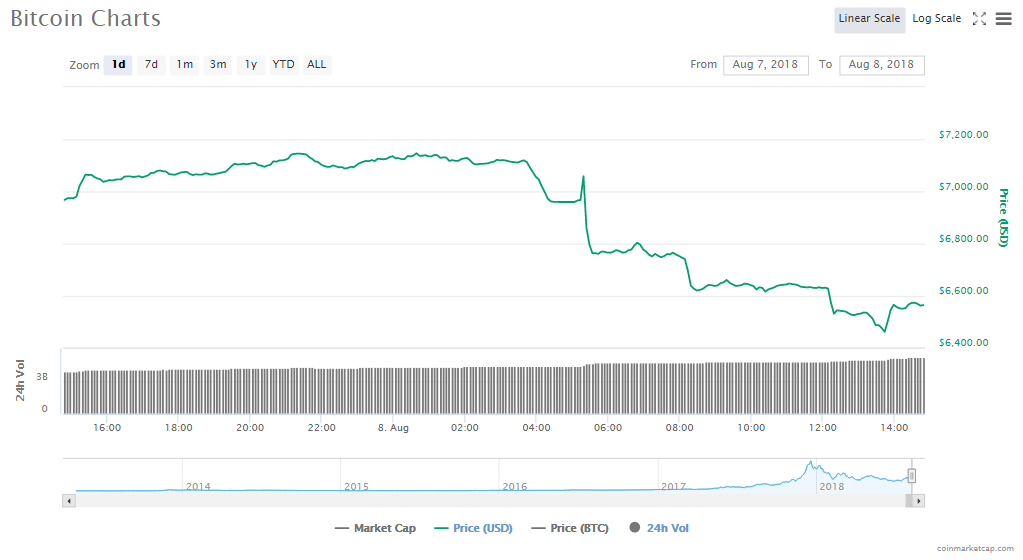Click the To date field

click(881, 65)
